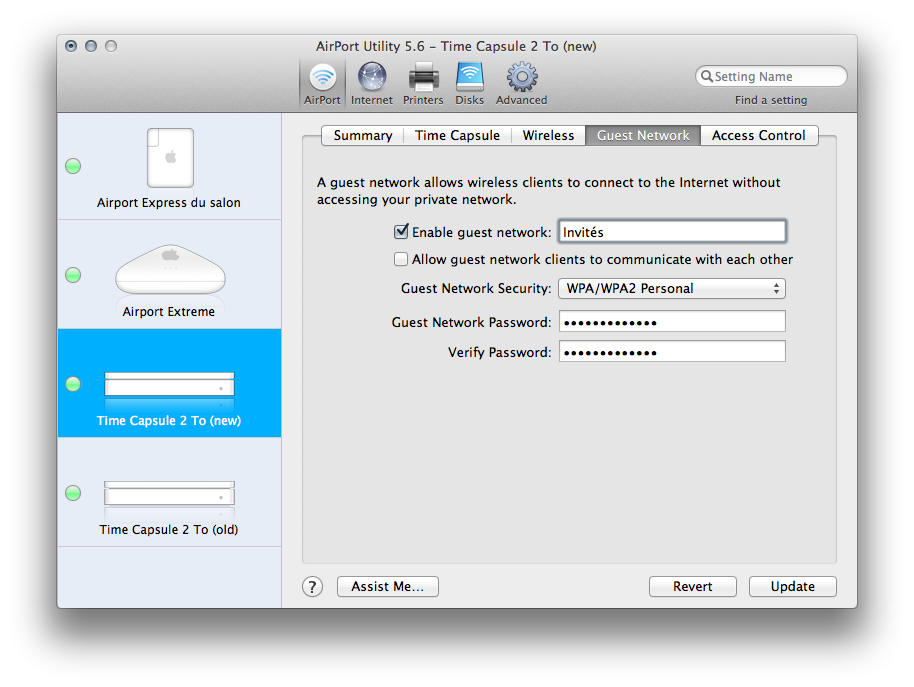Open the Guest Network Security dropdown
Viewport: 914px width, 687px height.
tap(672, 289)
